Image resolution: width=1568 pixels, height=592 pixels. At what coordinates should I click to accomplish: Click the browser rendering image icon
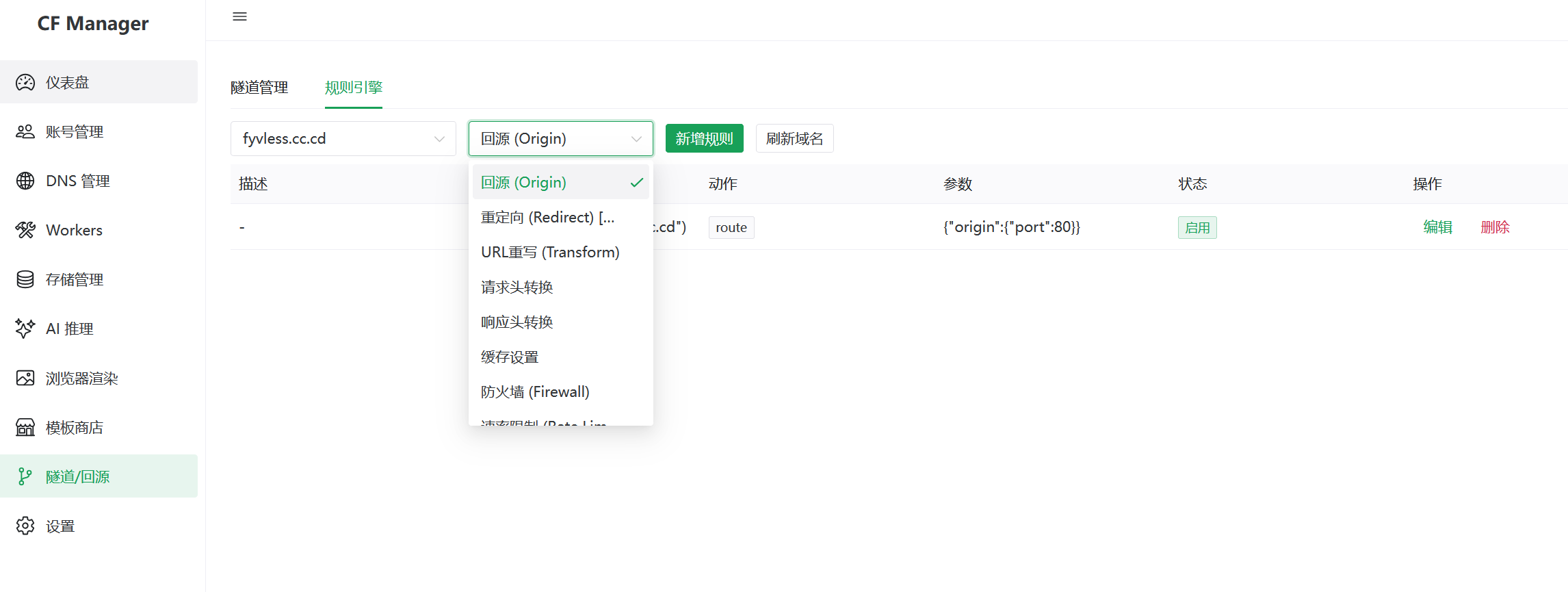[x=25, y=378]
